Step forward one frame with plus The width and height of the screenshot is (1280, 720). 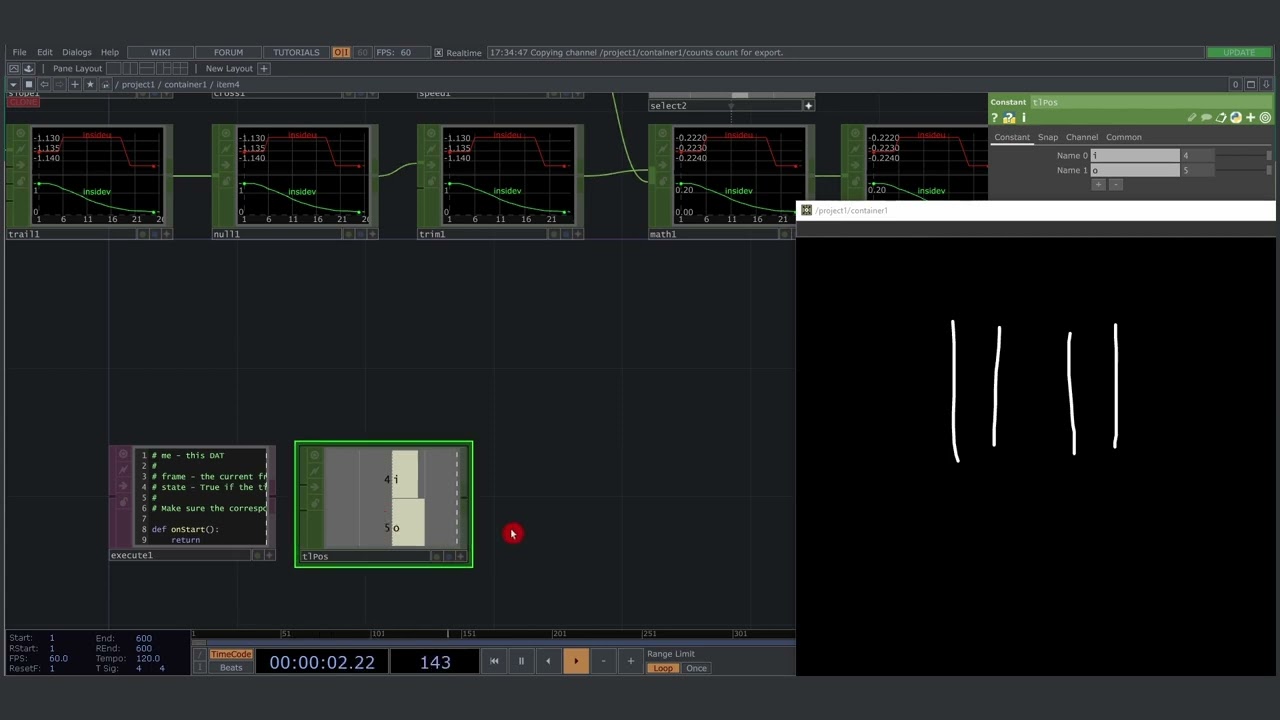point(630,661)
